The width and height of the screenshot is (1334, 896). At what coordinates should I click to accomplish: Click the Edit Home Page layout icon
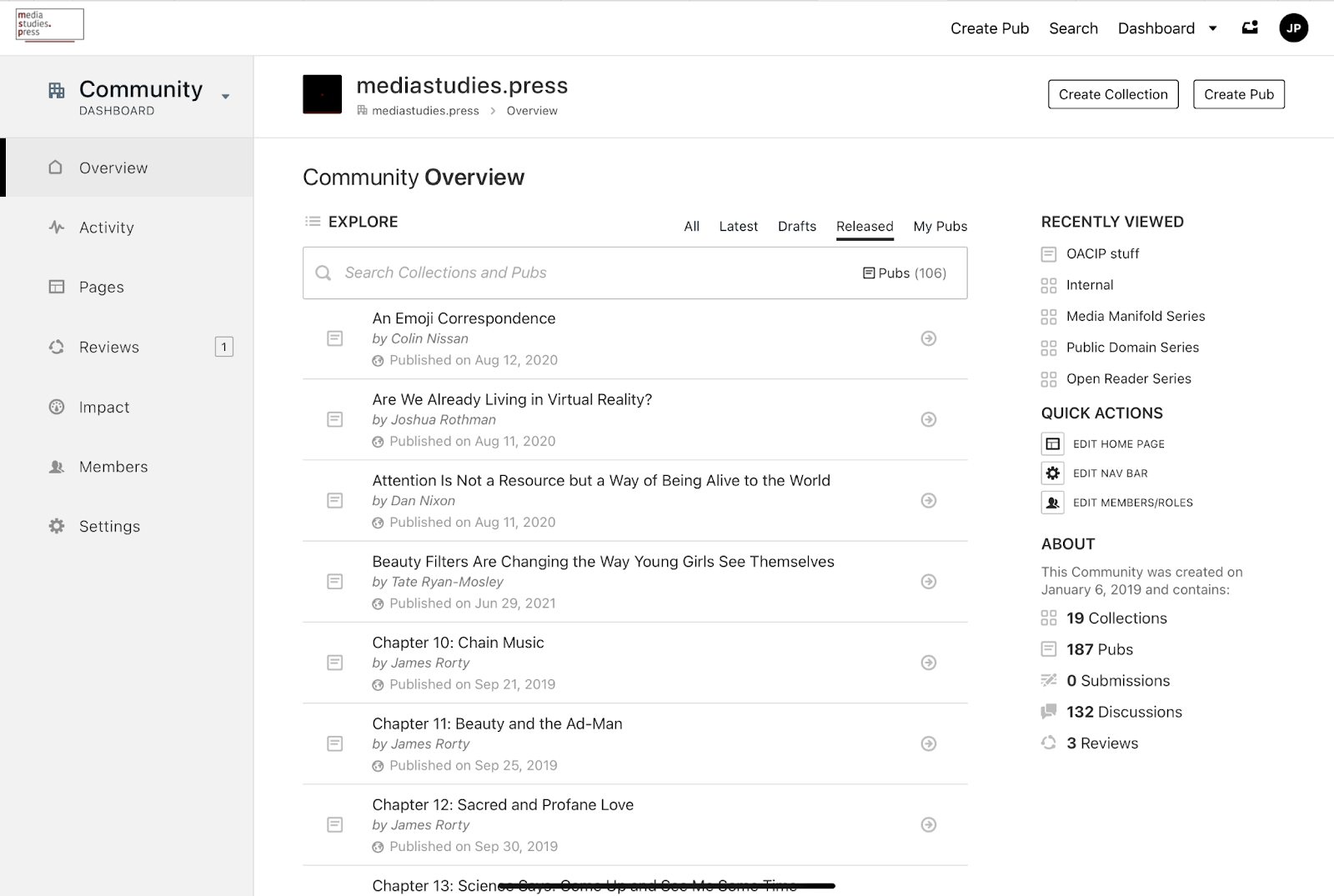1053,443
